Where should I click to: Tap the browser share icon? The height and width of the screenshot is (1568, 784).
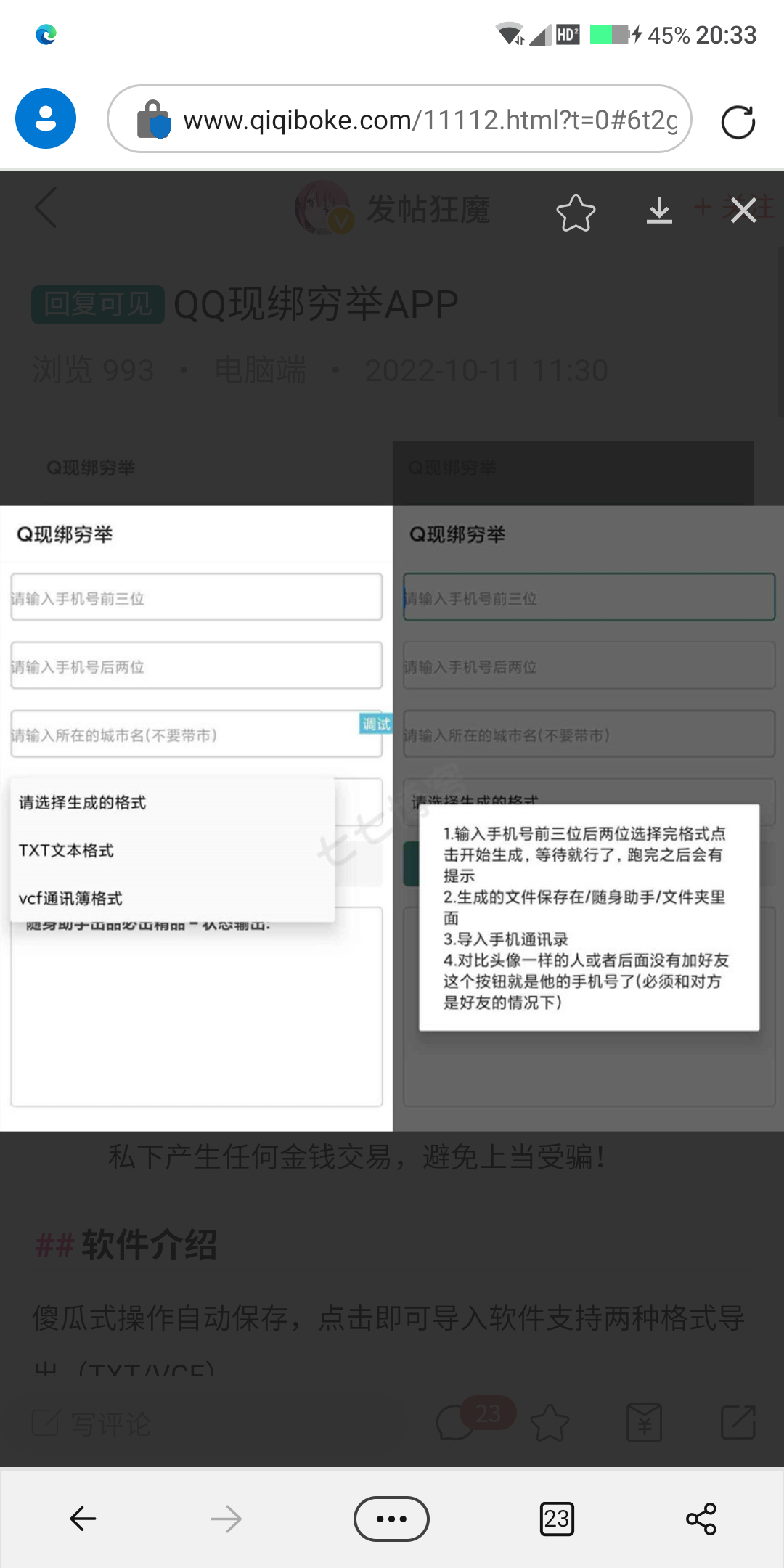[701, 1519]
